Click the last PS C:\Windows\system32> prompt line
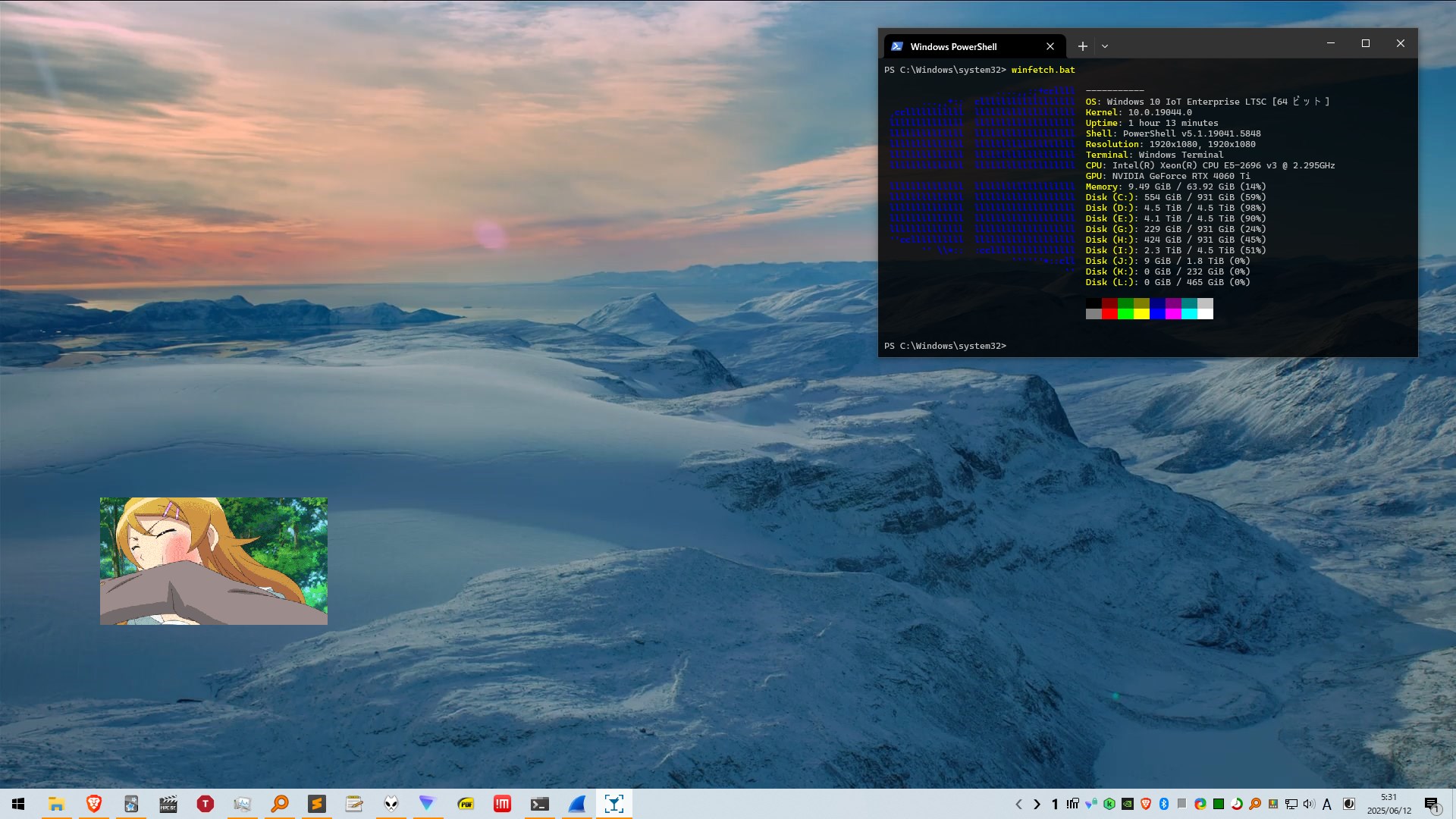Screen dimensions: 1456x819 coord(945,346)
